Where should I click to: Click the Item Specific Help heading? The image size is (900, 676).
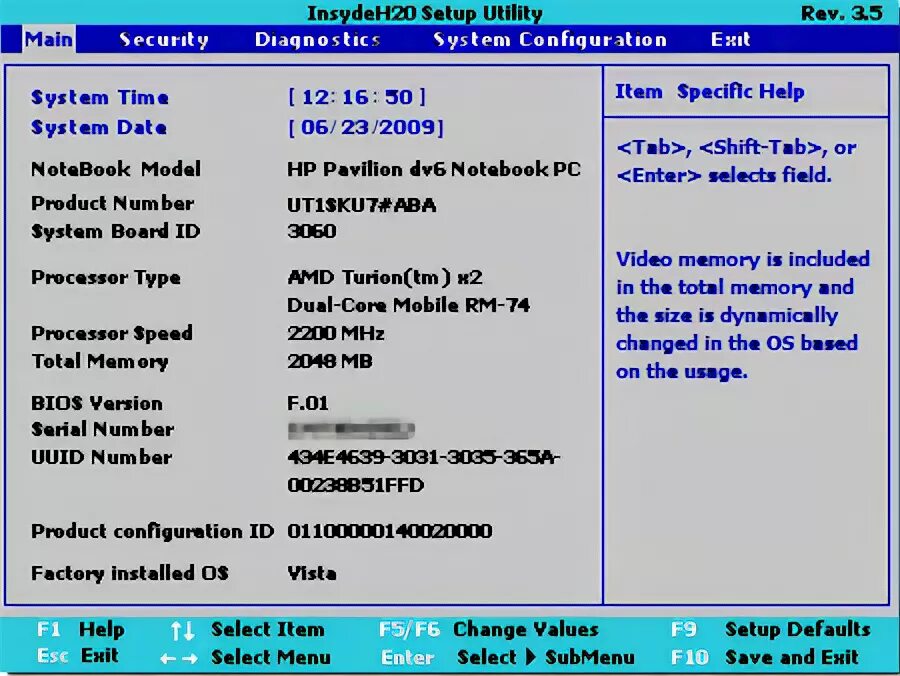coord(710,91)
